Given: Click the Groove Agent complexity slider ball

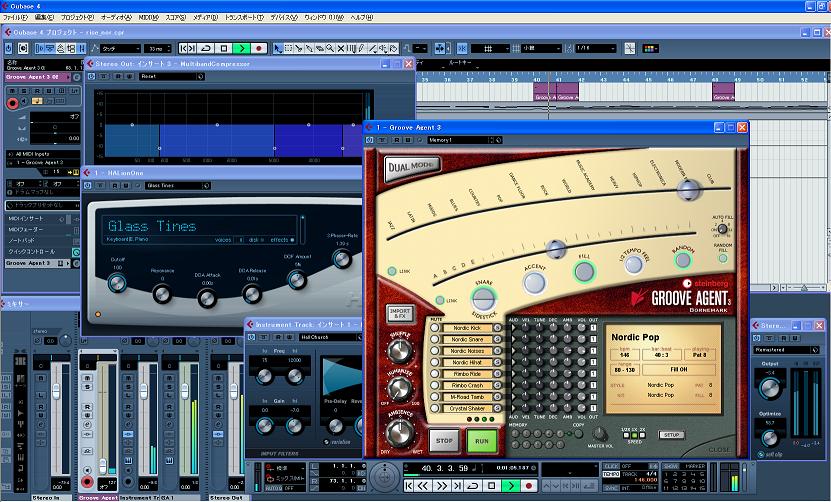Looking at the screenshot, I should pyautogui.click(x=556, y=249).
